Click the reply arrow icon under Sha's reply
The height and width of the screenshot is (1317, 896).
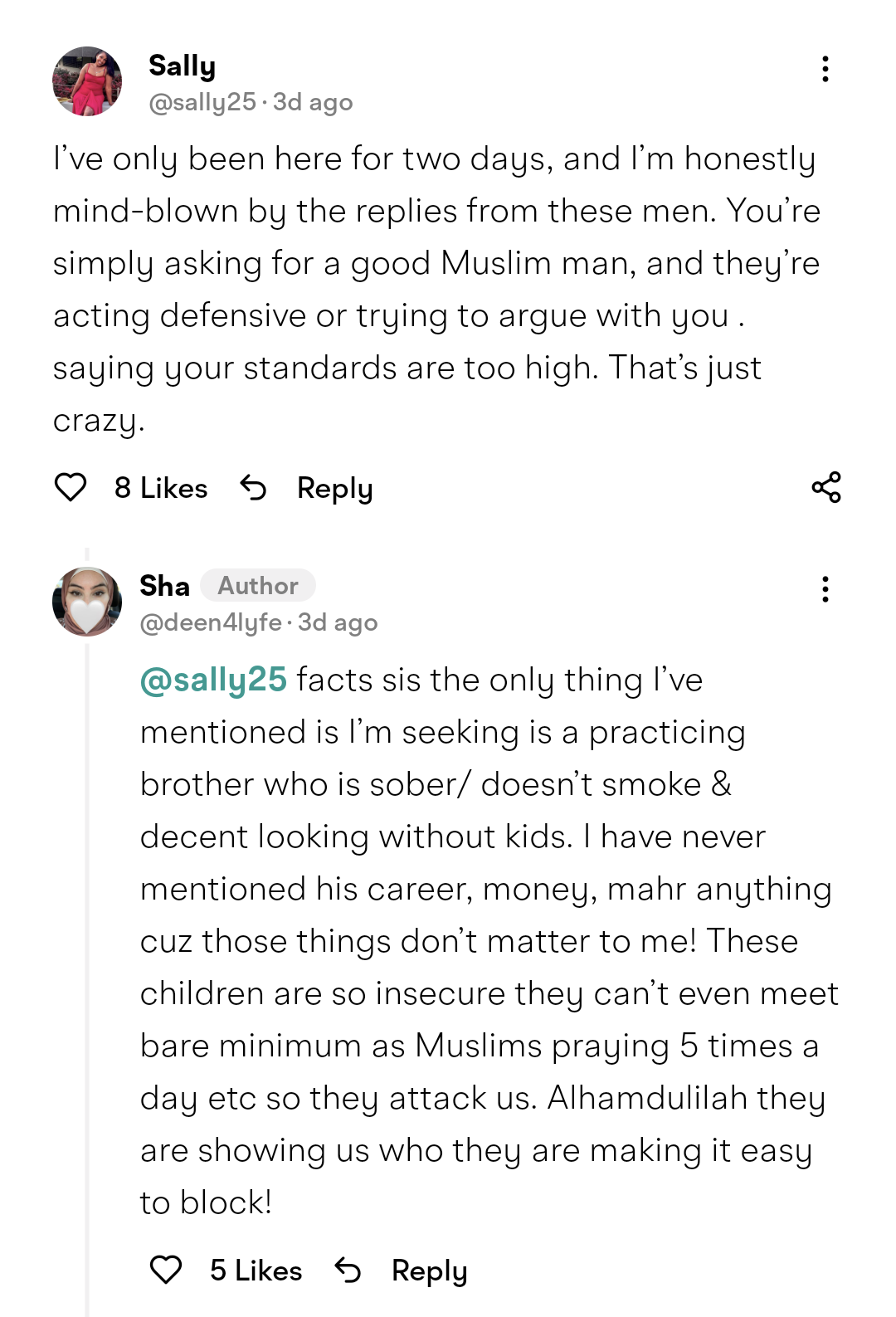tap(348, 1270)
